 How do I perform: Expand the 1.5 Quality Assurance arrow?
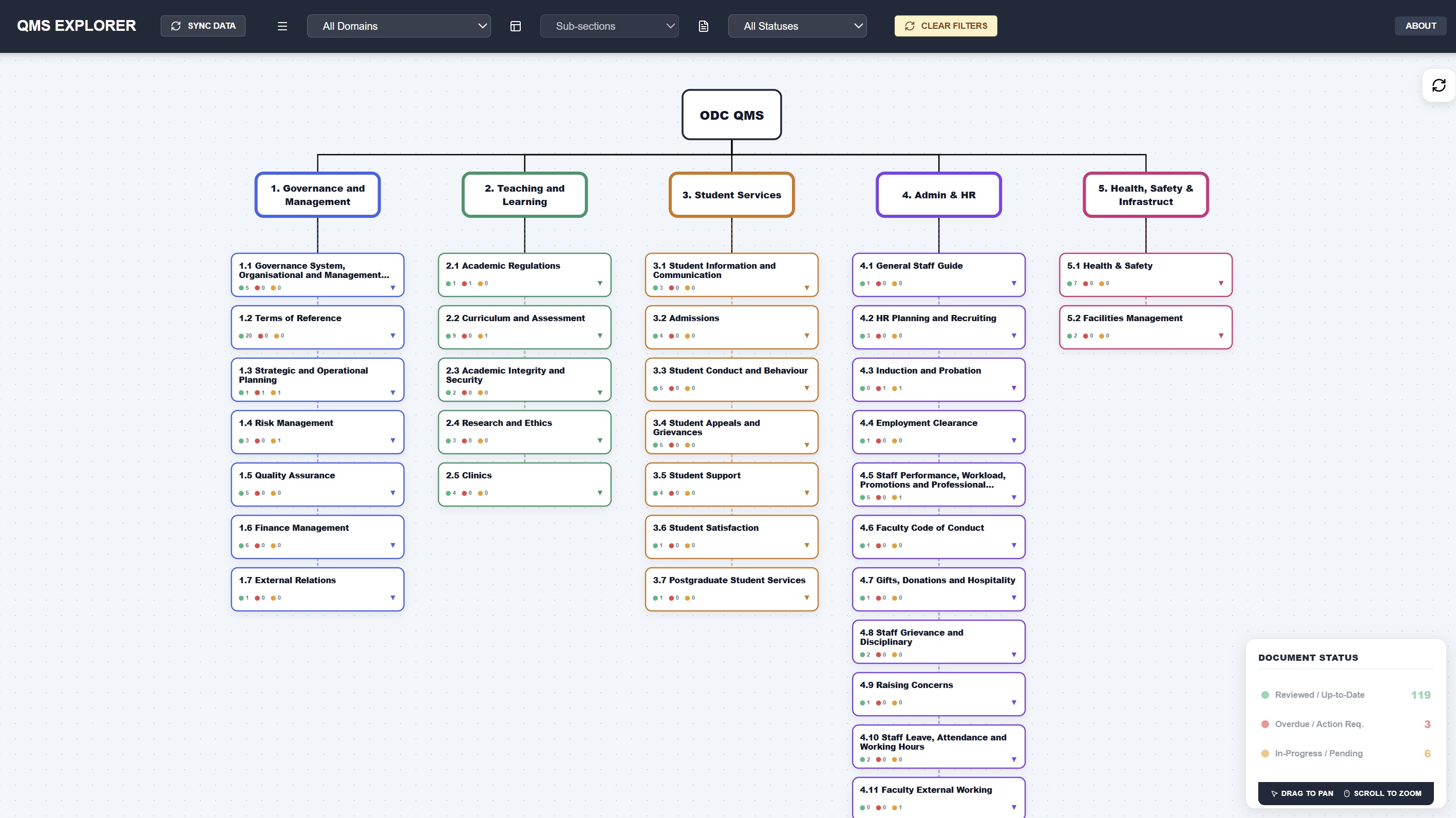coord(393,493)
